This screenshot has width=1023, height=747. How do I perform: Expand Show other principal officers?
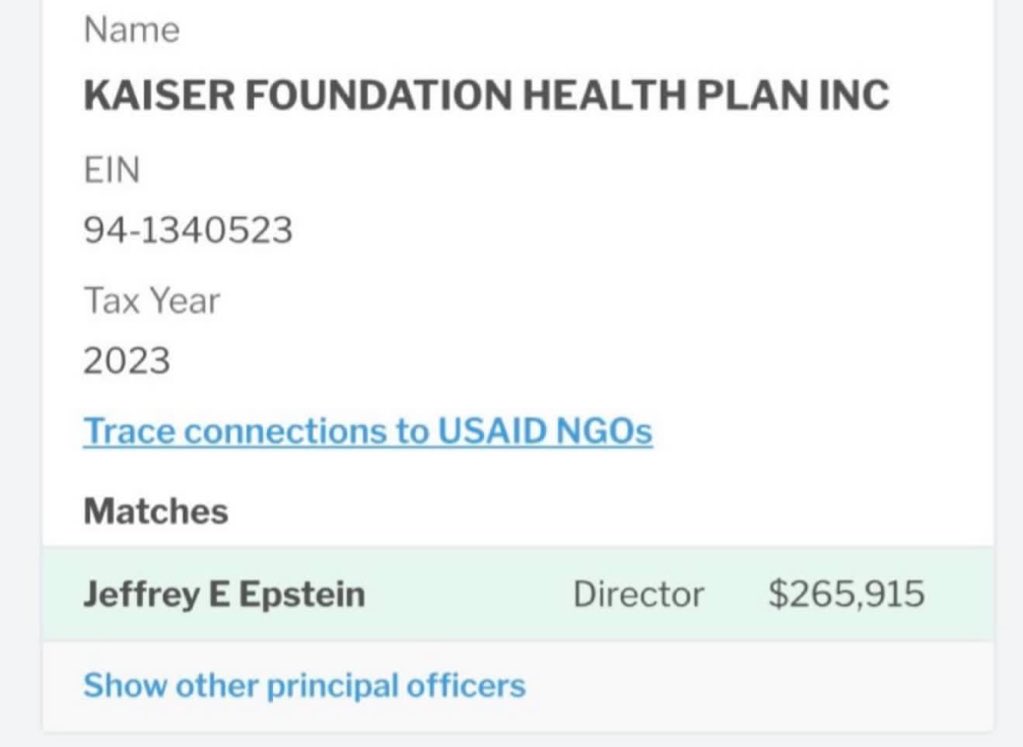pyautogui.click(x=303, y=686)
